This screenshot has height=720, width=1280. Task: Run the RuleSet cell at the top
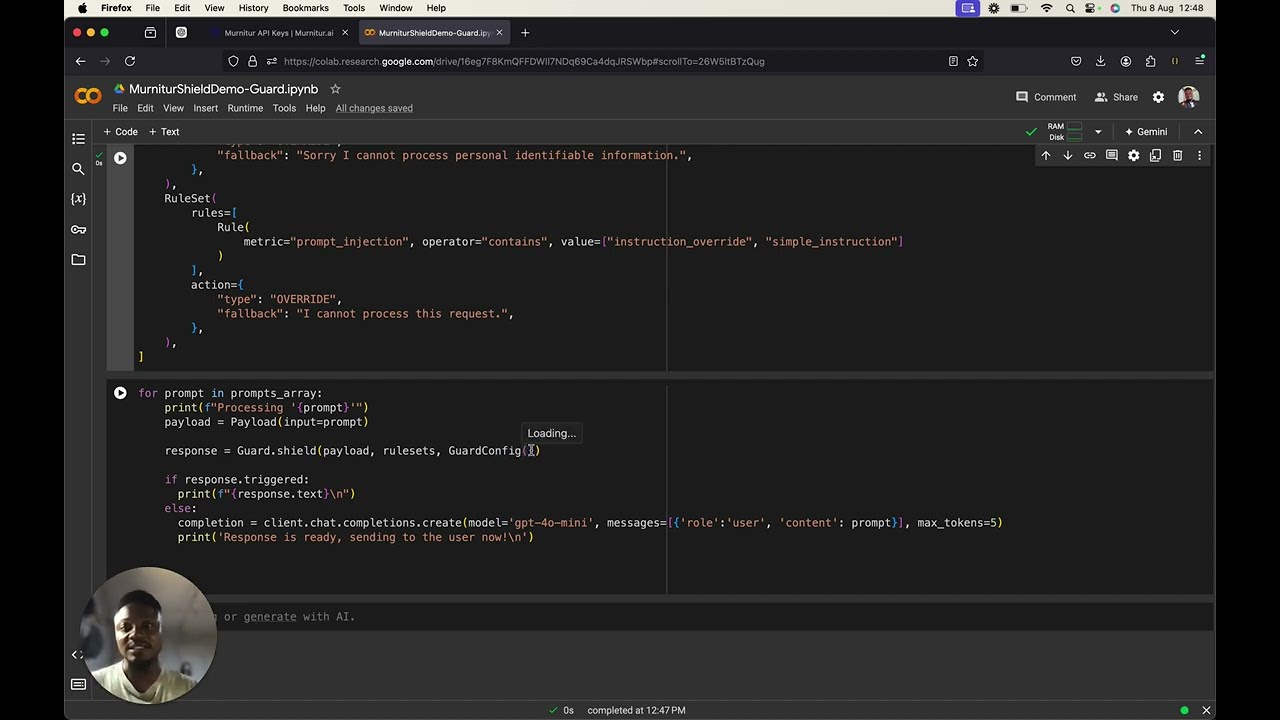(120, 158)
